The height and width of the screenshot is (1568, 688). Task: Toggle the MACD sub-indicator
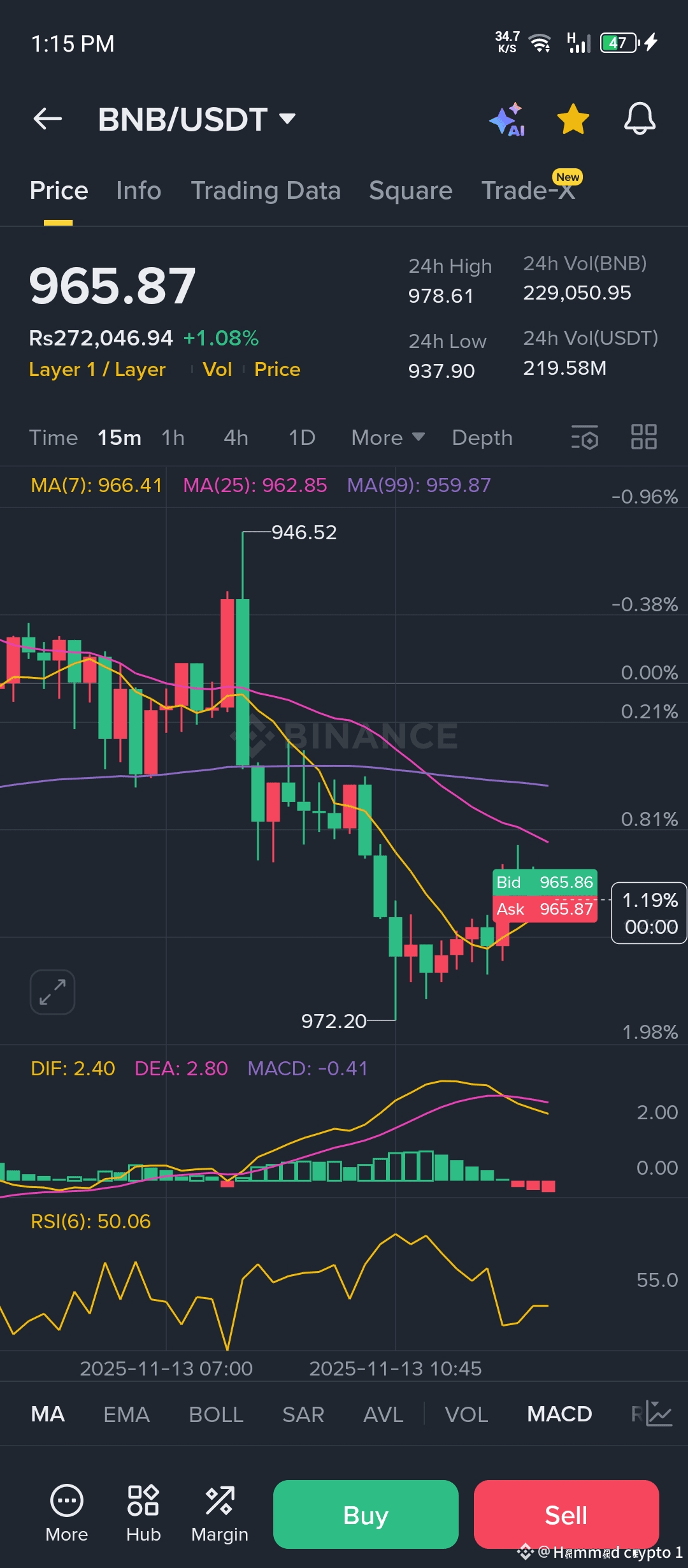click(559, 1414)
